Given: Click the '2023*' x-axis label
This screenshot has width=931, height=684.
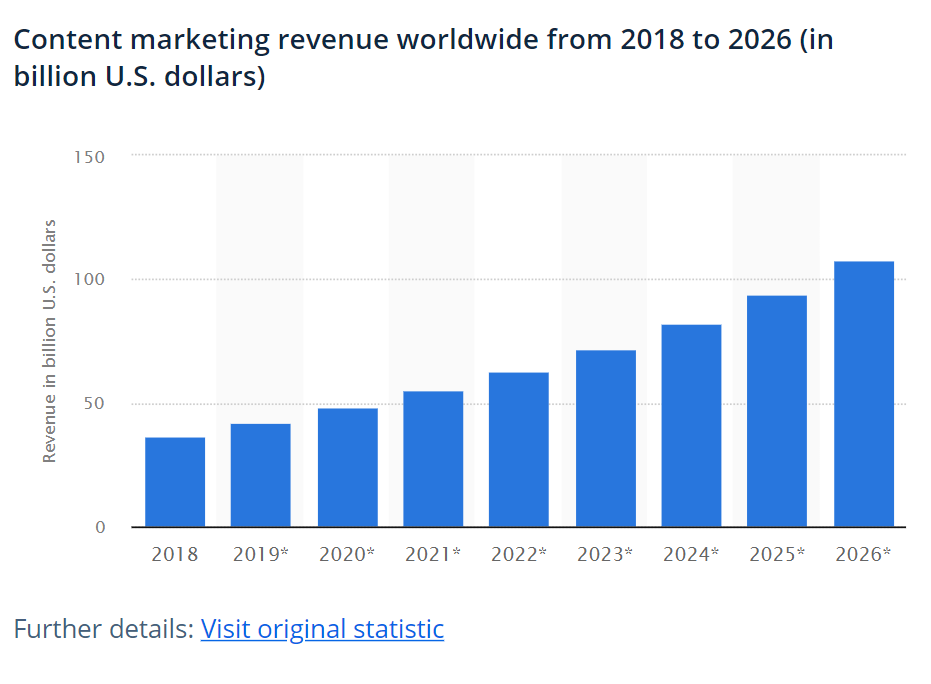Looking at the screenshot, I should pyautogui.click(x=605, y=555).
